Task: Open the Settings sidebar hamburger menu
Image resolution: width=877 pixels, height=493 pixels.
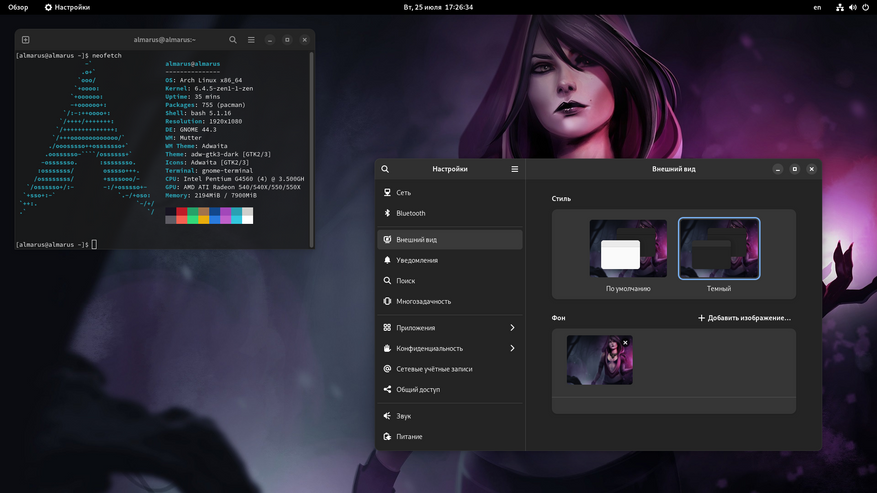Action: coord(515,169)
